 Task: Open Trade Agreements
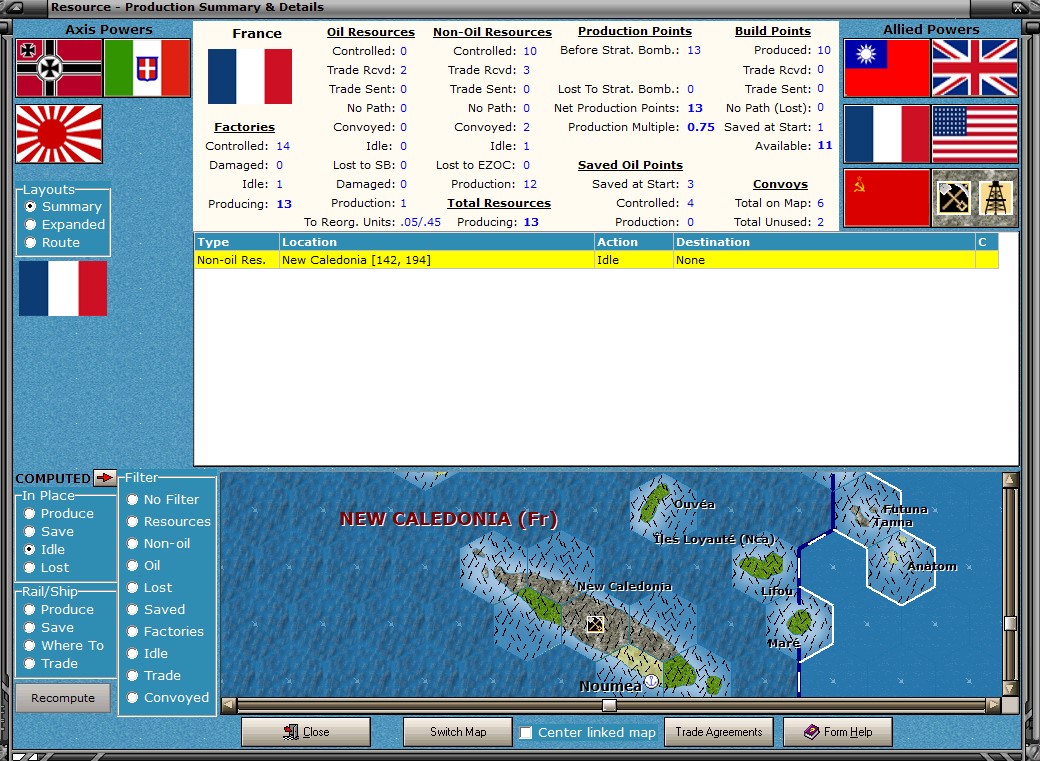click(x=719, y=732)
